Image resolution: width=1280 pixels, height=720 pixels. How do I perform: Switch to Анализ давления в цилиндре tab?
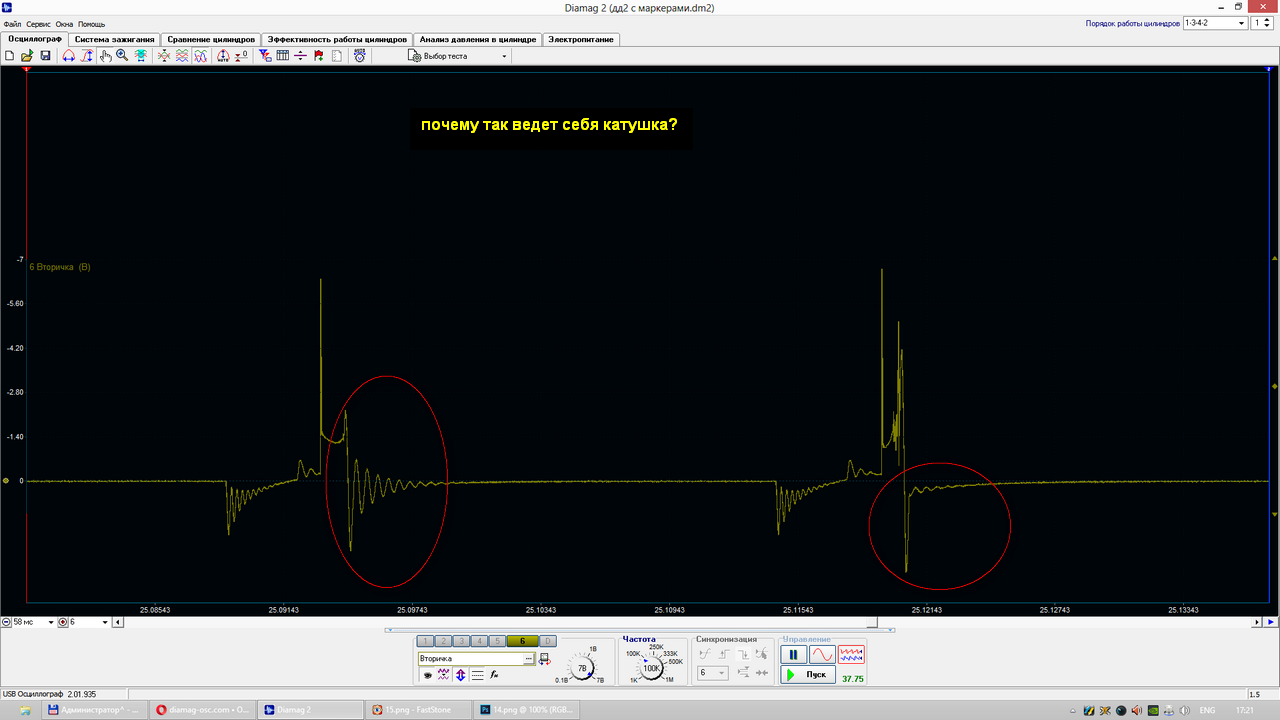click(478, 39)
